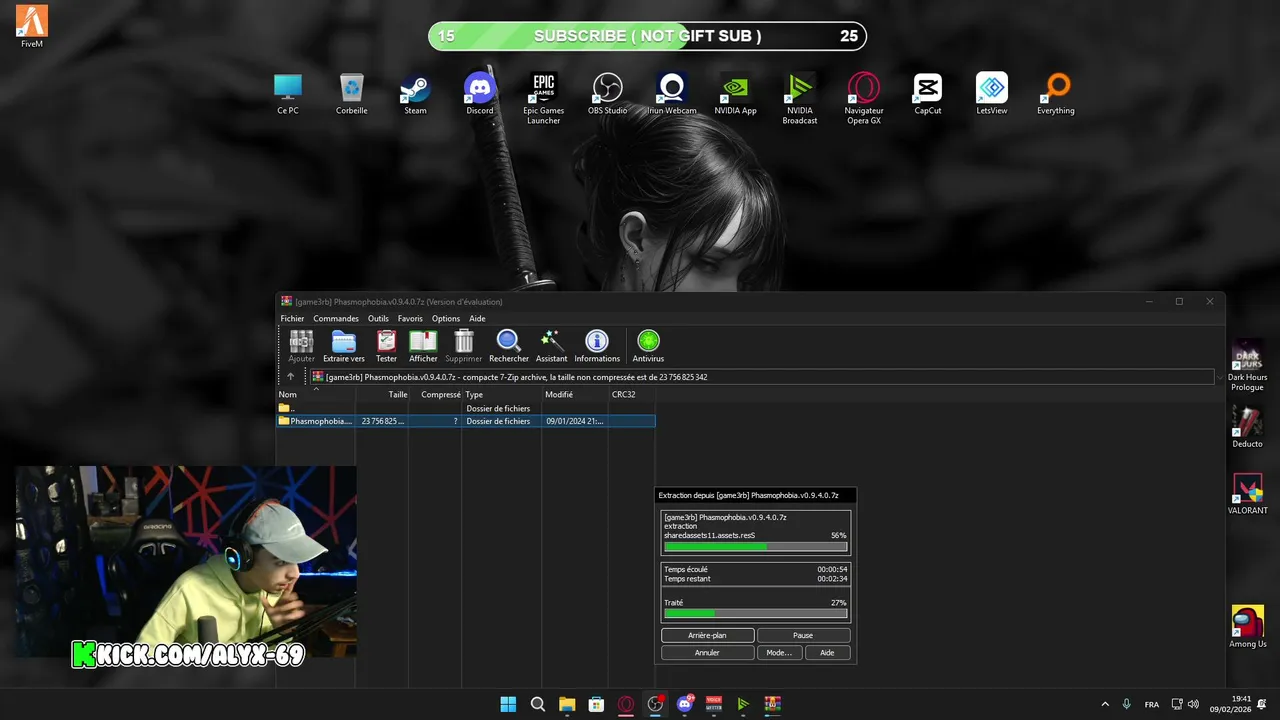1280x720 pixels.
Task: Click the Tester toolbar icon
Action: [386, 346]
